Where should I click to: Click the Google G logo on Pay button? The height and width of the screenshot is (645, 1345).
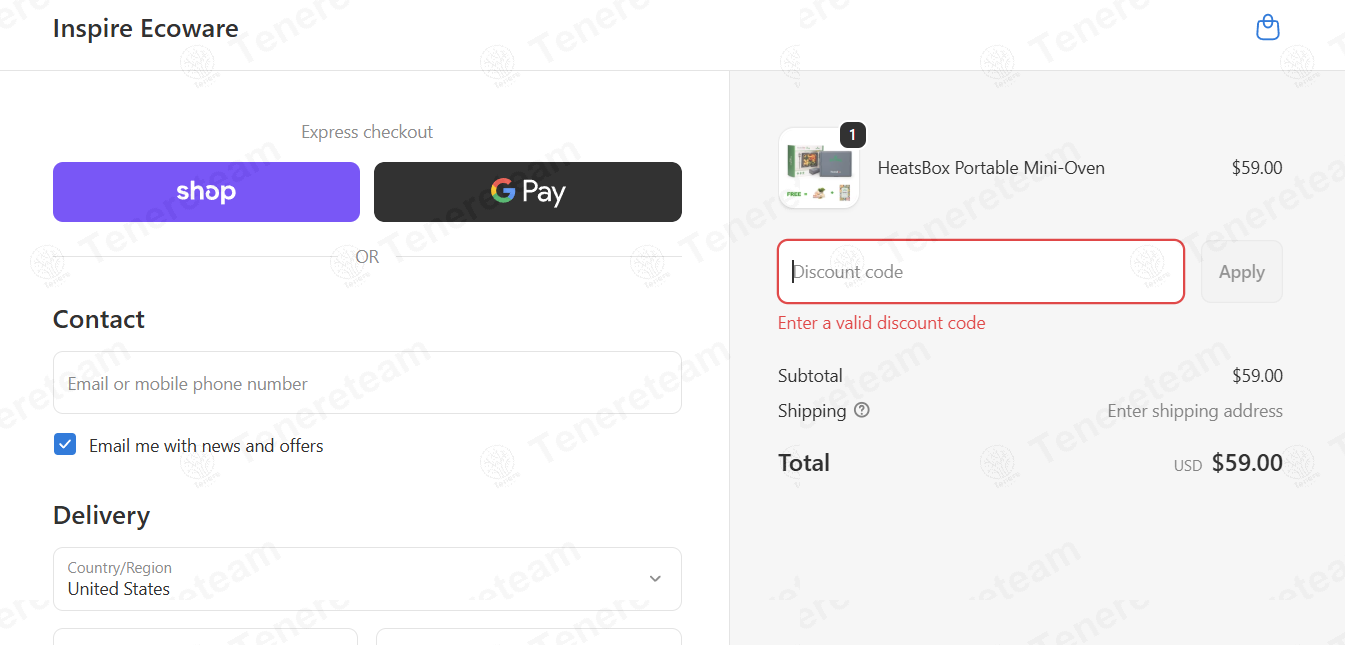click(x=503, y=190)
